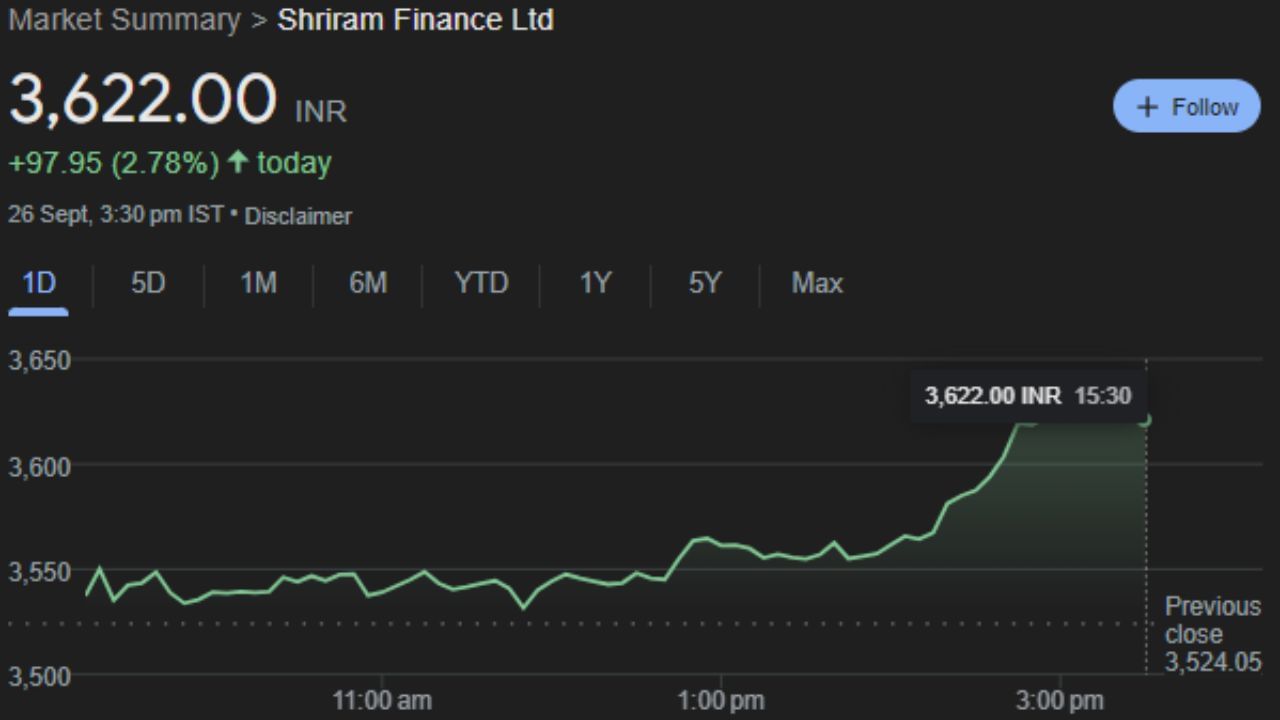Click the 3,622.00 INR 15:30 chart tooltip

coord(1028,396)
